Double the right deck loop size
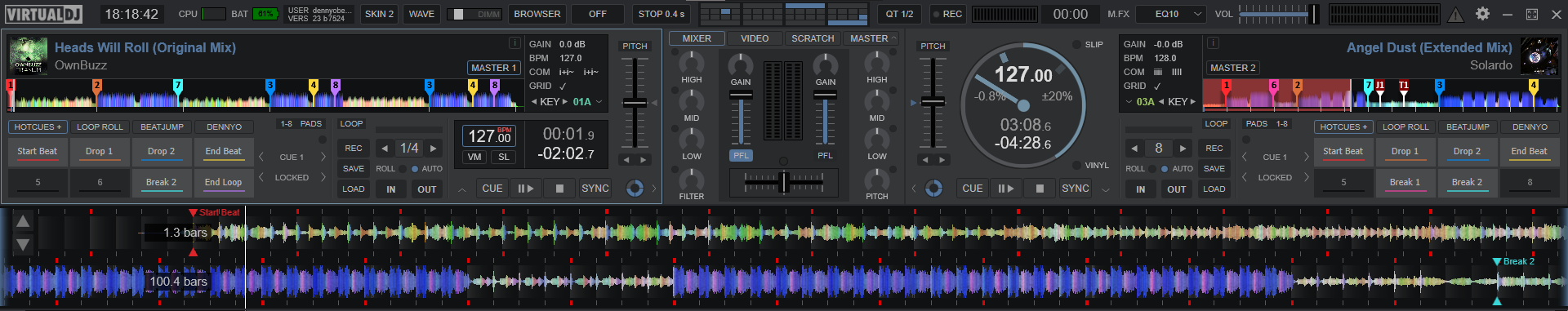 1183,149
